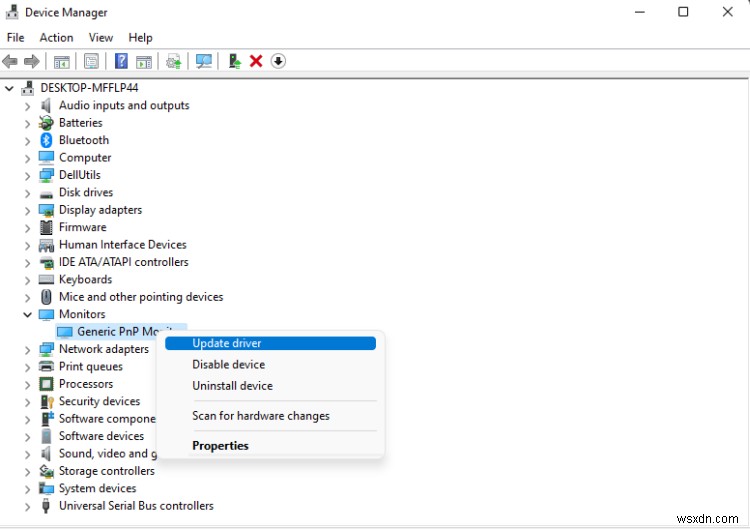The height and width of the screenshot is (529, 750).
Task: Select the System devices label
Action: [x=97, y=488]
